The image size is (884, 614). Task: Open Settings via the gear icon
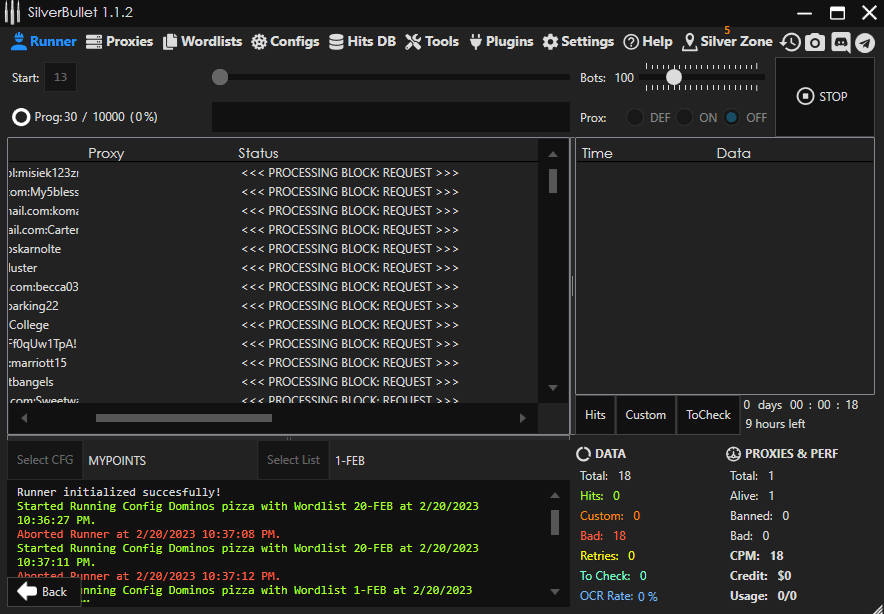tap(578, 42)
